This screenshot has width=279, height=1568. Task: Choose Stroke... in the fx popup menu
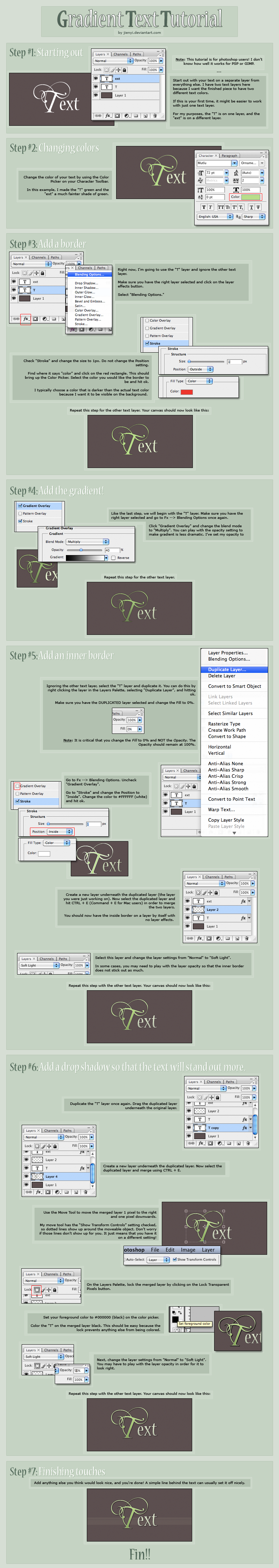click(x=82, y=324)
